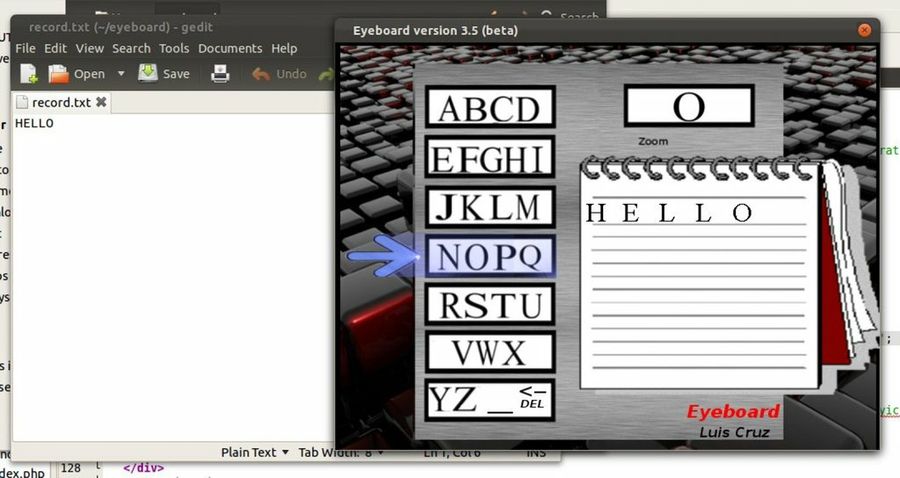Select the highlighted NOPQ letter group
Viewport: 900px width, 478px height.
pyautogui.click(x=490, y=257)
